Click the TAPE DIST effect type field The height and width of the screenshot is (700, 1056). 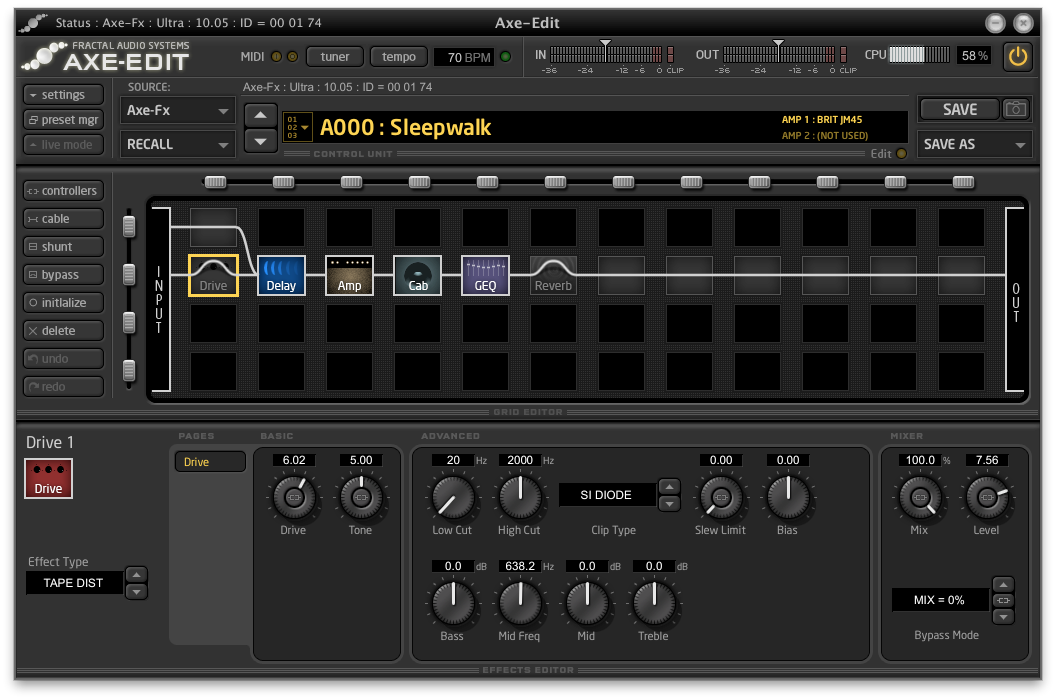click(x=74, y=583)
